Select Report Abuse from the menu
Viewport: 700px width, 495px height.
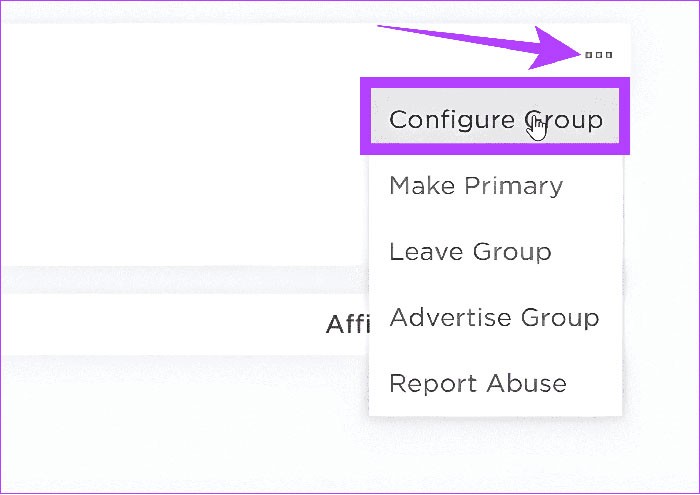[x=477, y=383]
